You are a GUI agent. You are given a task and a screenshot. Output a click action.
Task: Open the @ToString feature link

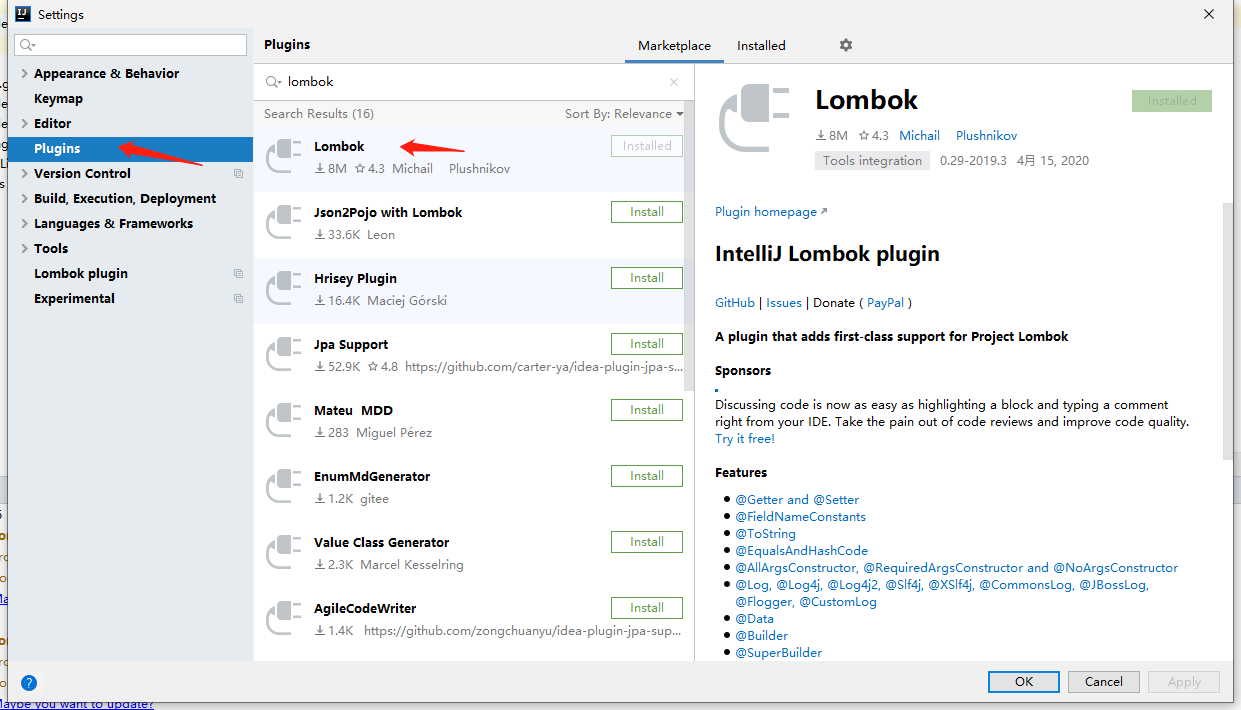[766, 534]
